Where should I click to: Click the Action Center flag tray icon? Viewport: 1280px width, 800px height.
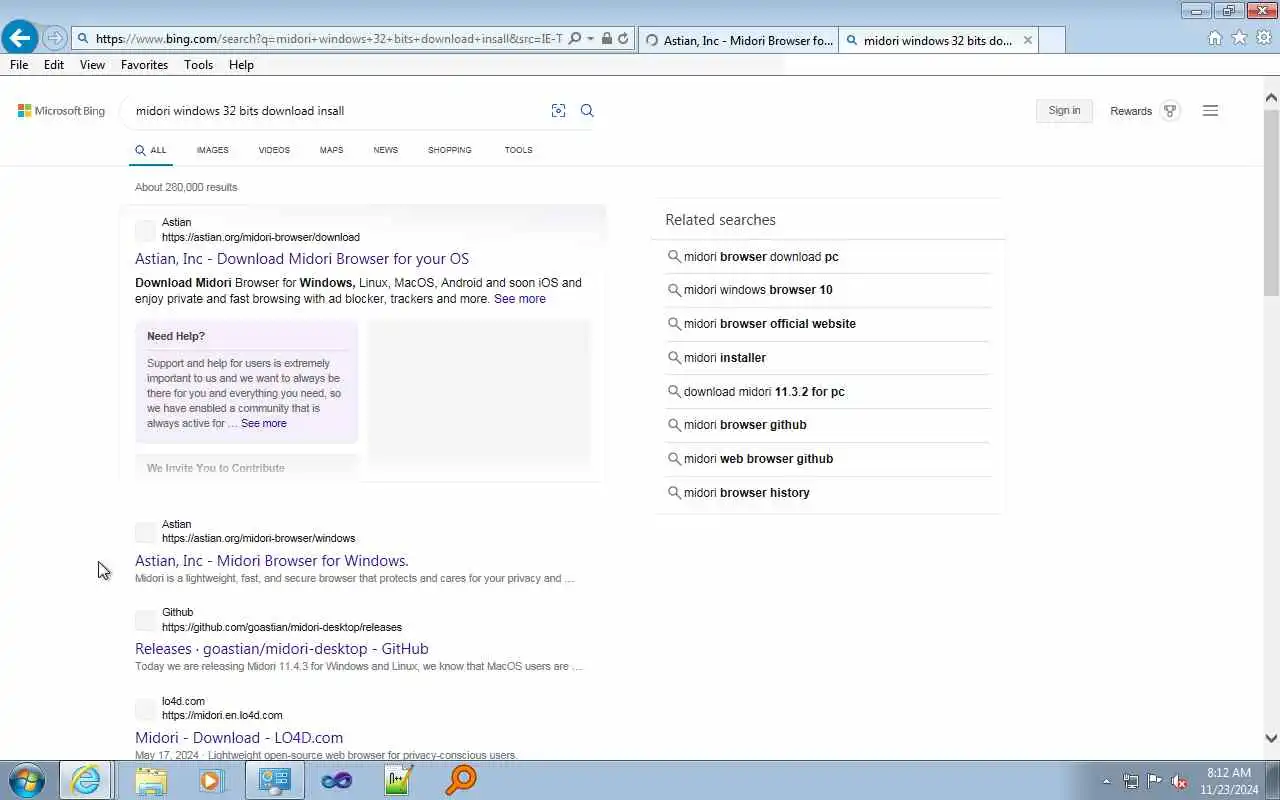coord(1155,781)
